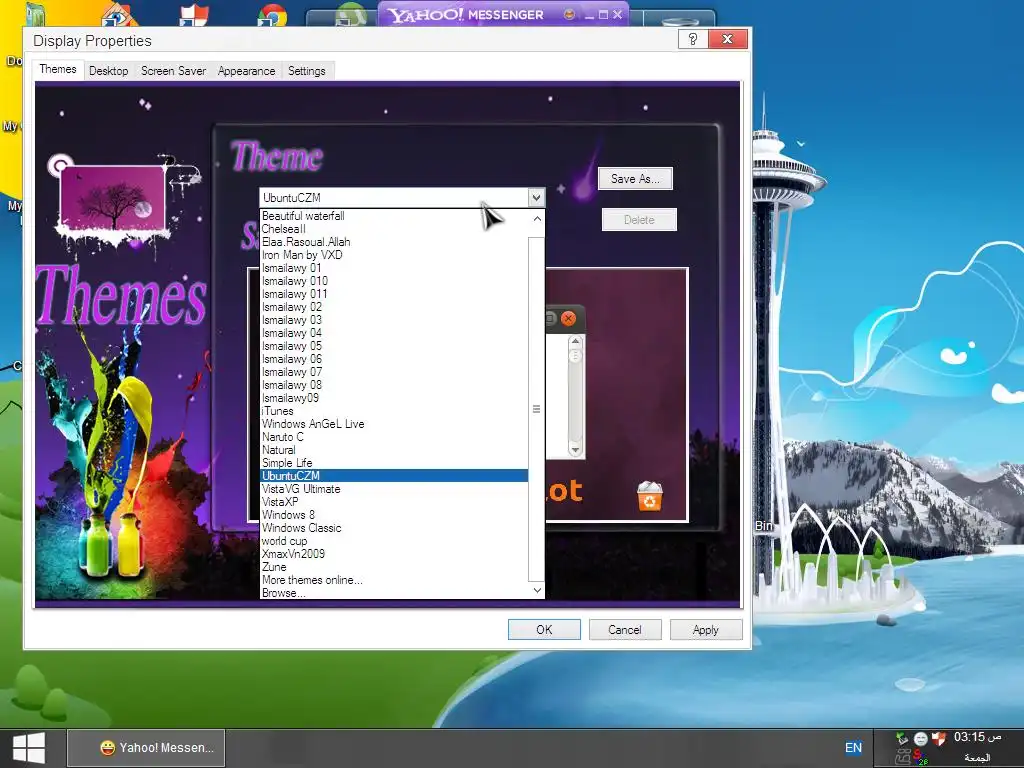Select highlighted 'UbuntuCZM' list entry
1024x768 pixels.
pos(394,476)
